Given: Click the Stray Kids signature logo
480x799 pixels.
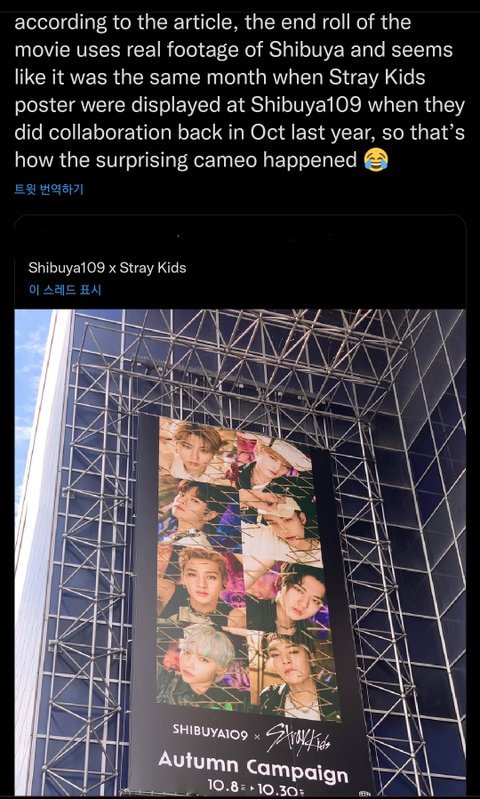Looking at the screenshot, I should (299, 738).
